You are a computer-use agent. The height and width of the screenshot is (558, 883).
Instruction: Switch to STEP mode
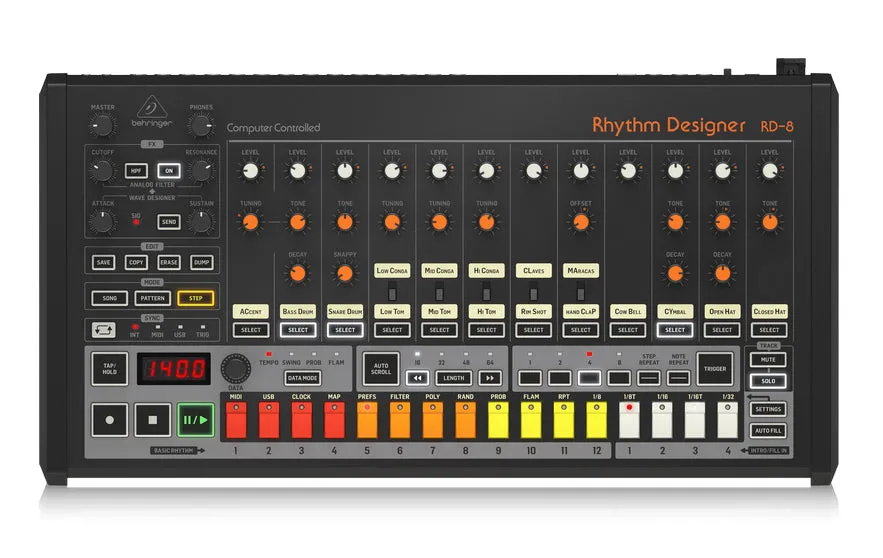pyautogui.click(x=195, y=298)
